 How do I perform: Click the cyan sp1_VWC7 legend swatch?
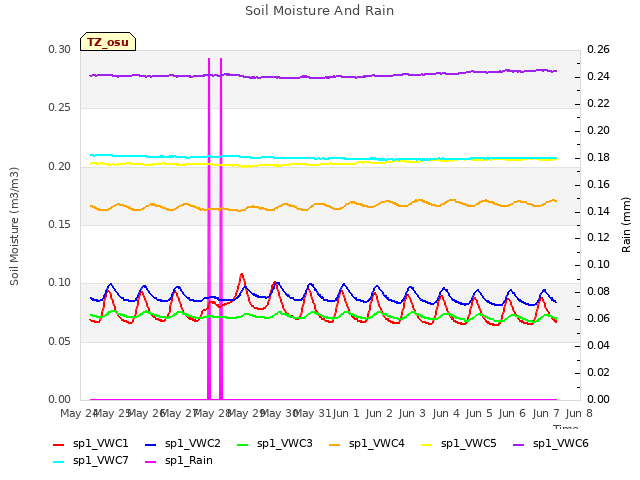[58, 462]
